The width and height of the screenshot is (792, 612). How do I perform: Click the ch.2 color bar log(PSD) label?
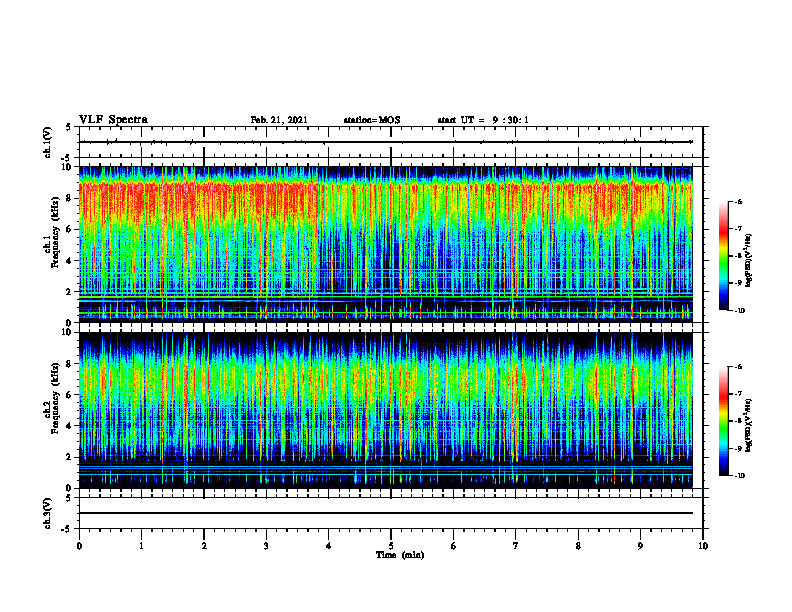point(748,426)
